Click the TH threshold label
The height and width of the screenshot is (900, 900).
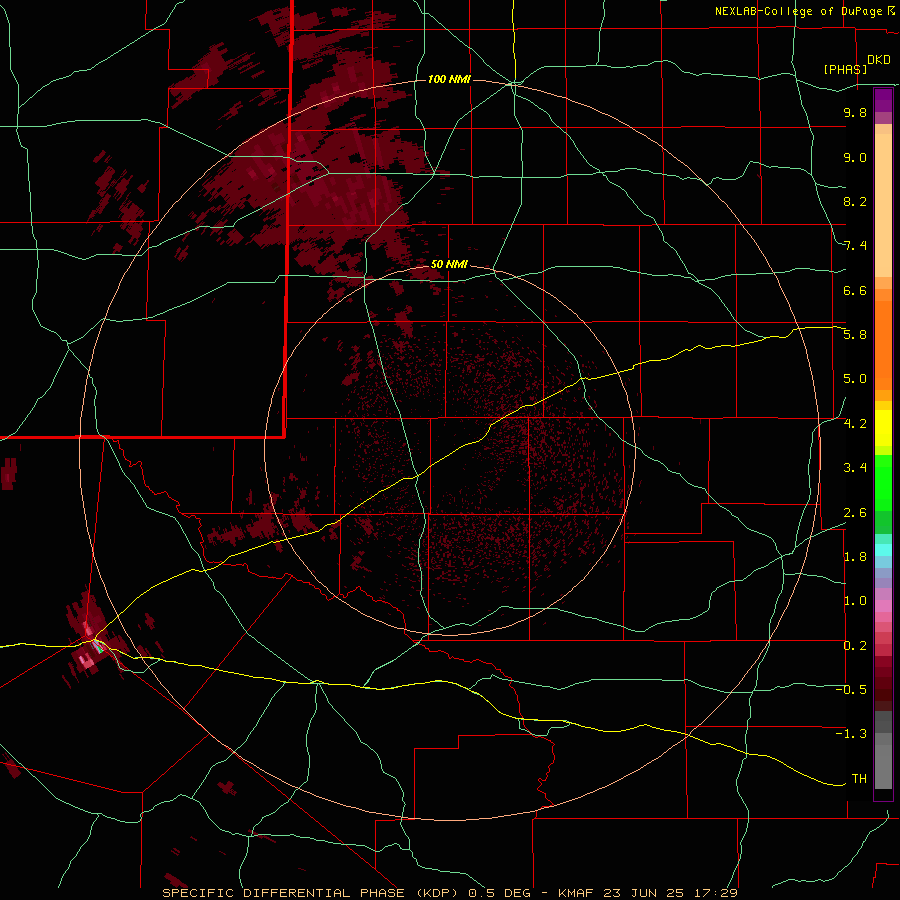(x=859, y=779)
